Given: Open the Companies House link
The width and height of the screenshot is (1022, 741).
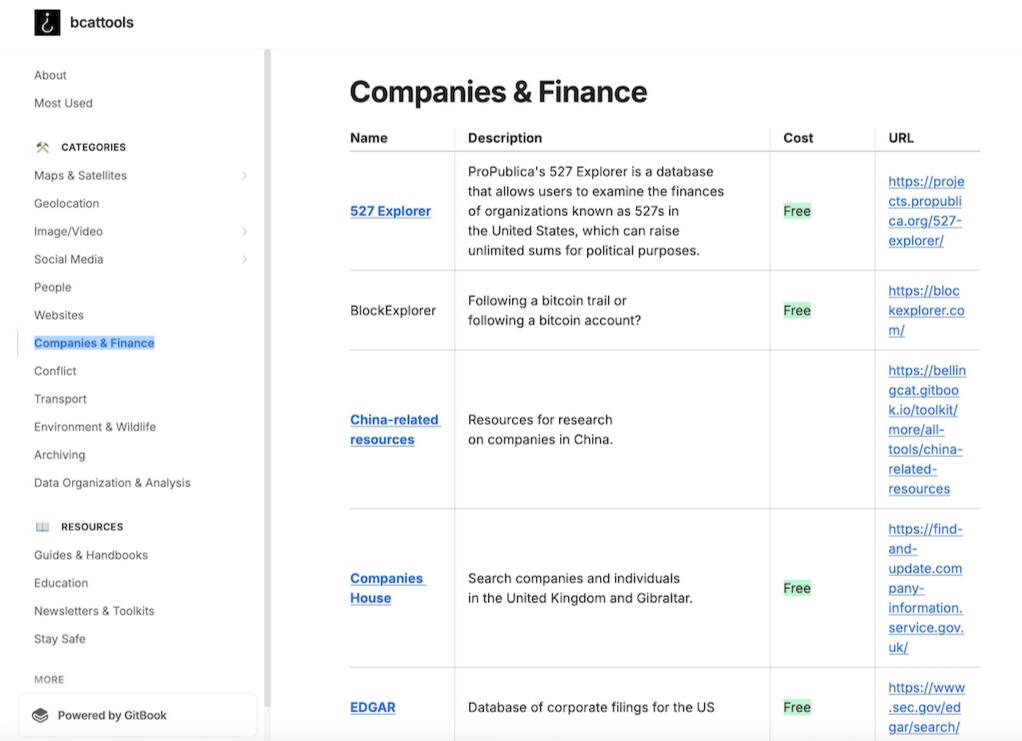Looking at the screenshot, I should [x=386, y=588].
